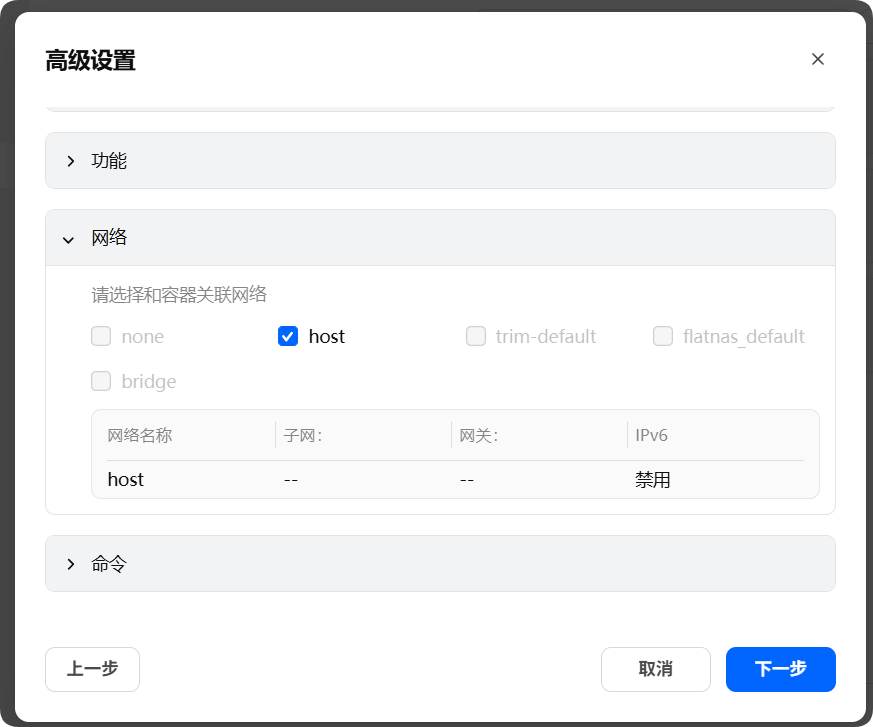The image size is (873, 727).
Task: Click the IPv6 column header
Action: 651,434
